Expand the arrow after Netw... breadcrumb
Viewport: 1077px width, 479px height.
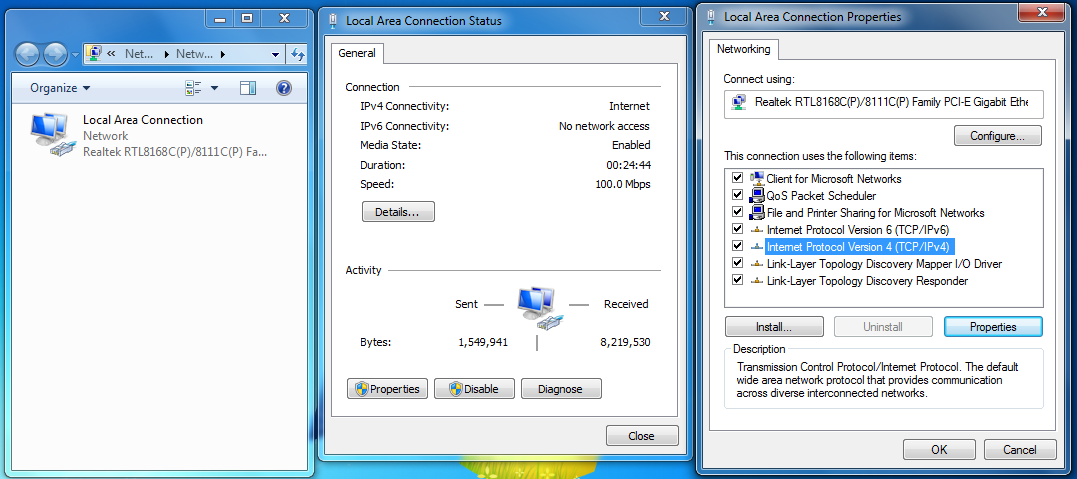coord(223,54)
